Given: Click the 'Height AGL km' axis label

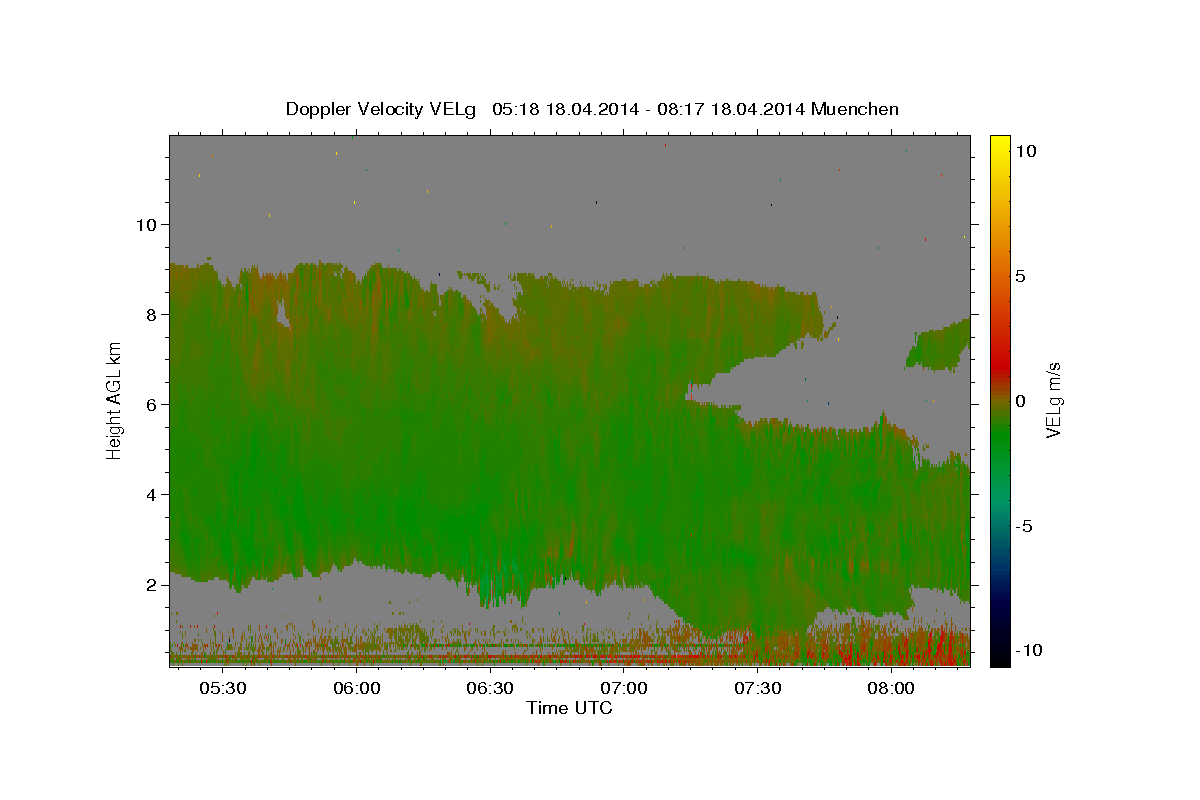Looking at the screenshot, I should [x=115, y=401].
